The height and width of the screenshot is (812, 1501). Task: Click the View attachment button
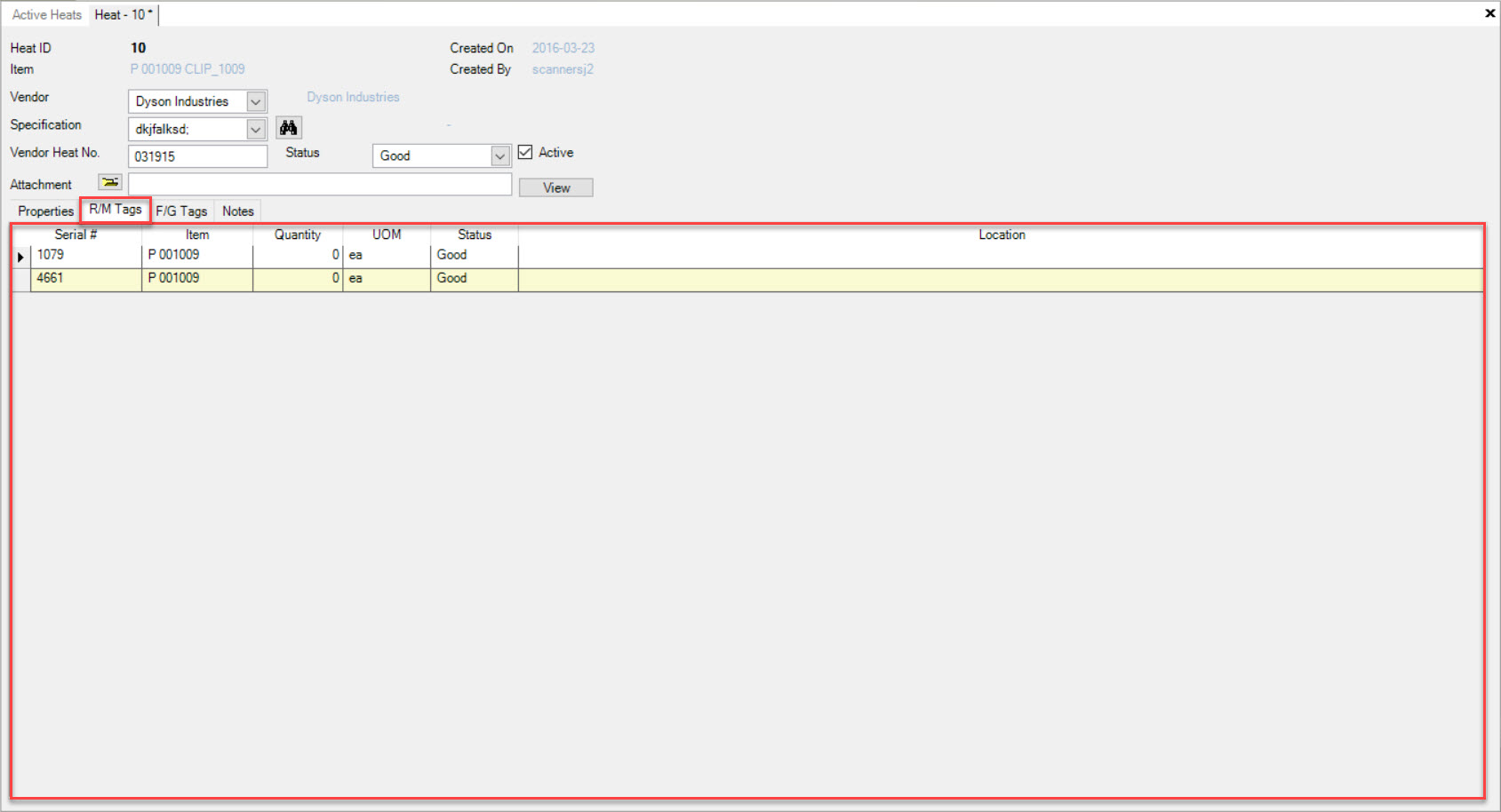pos(556,187)
